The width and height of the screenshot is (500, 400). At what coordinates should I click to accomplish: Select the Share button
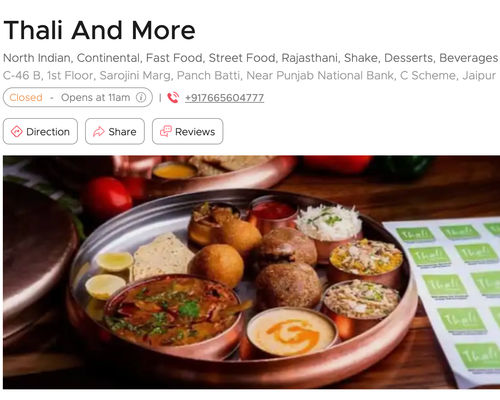(x=115, y=131)
